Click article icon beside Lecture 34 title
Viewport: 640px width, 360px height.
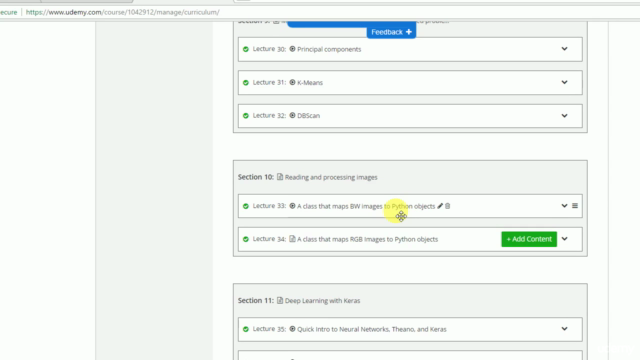click(292, 239)
